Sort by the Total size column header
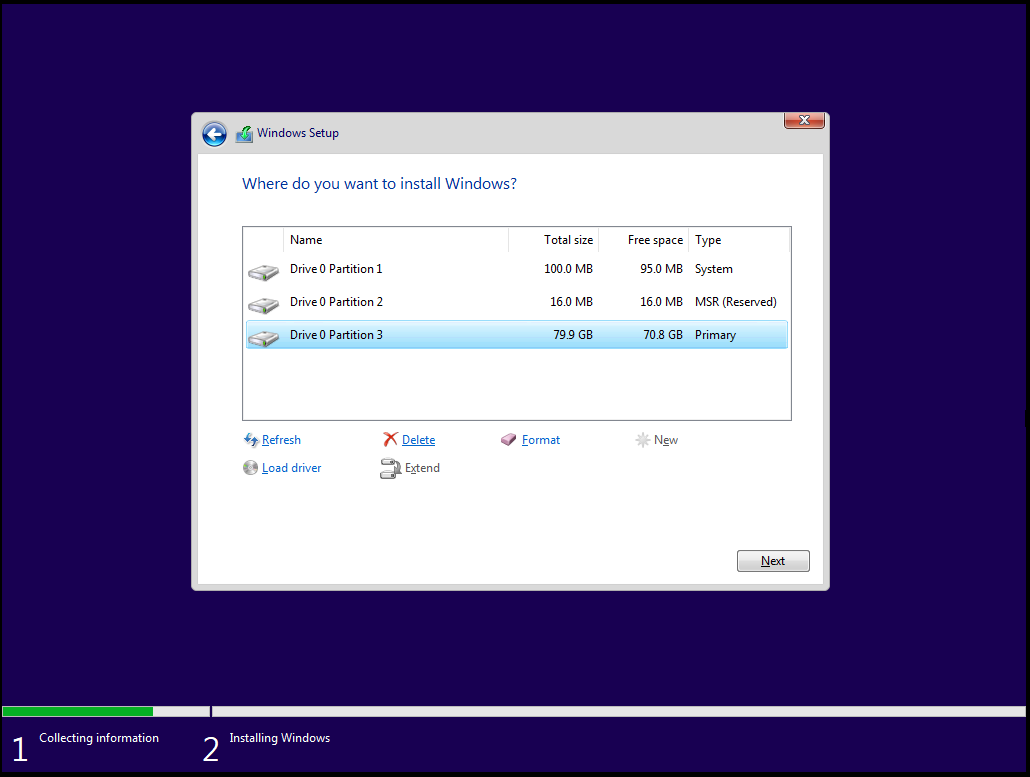Image resolution: width=1030 pixels, height=777 pixels. [x=554, y=240]
